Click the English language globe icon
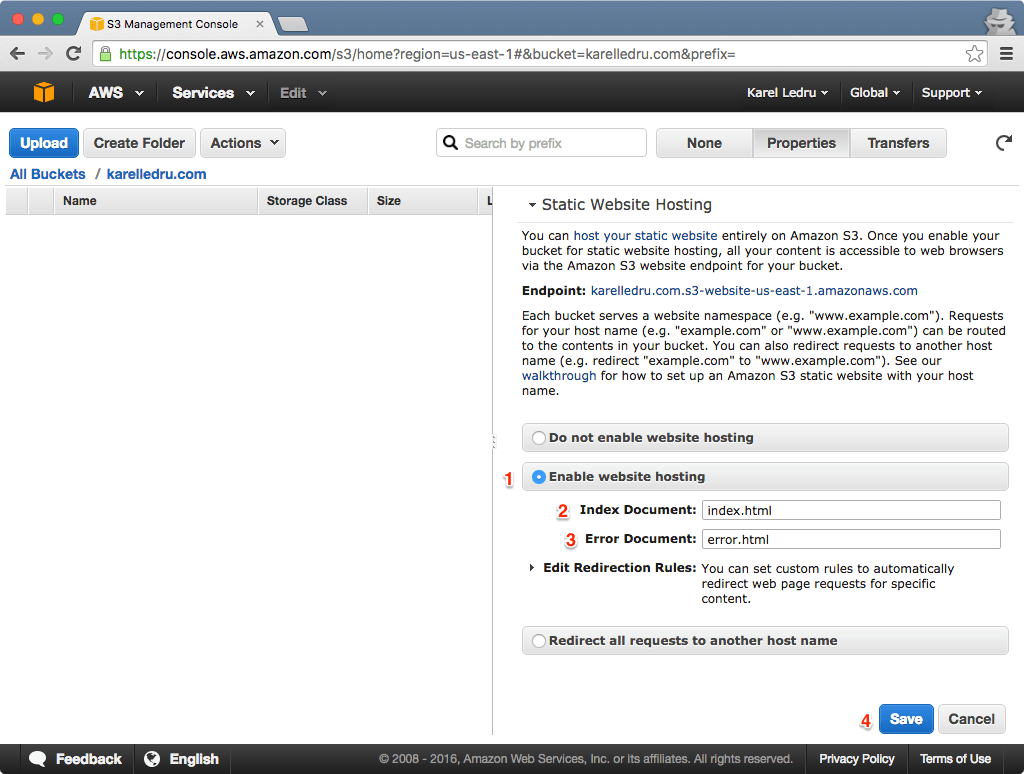1024x774 pixels. pyautogui.click(x=153, y=758)
